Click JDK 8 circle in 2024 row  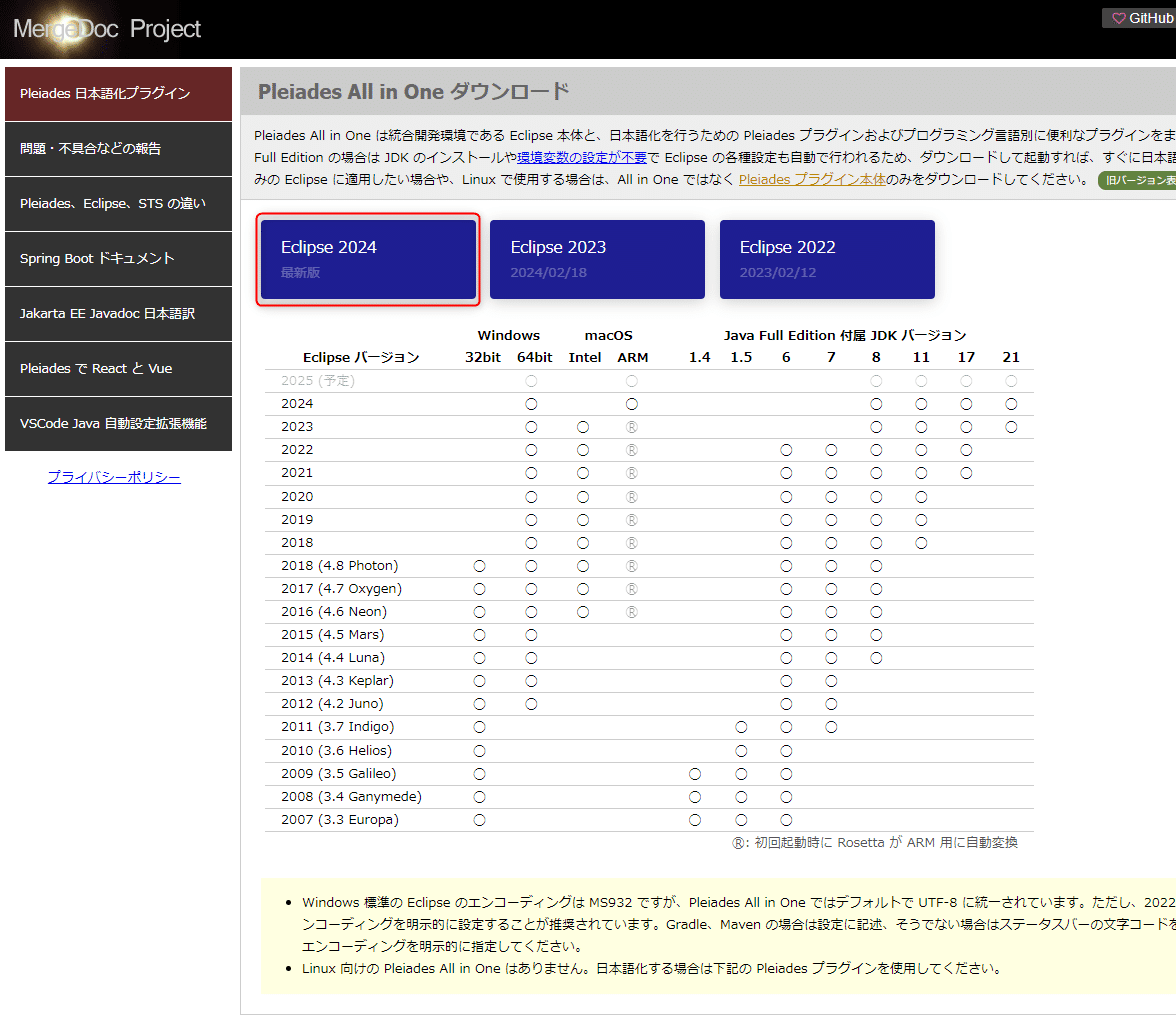[x=876, y=404]
